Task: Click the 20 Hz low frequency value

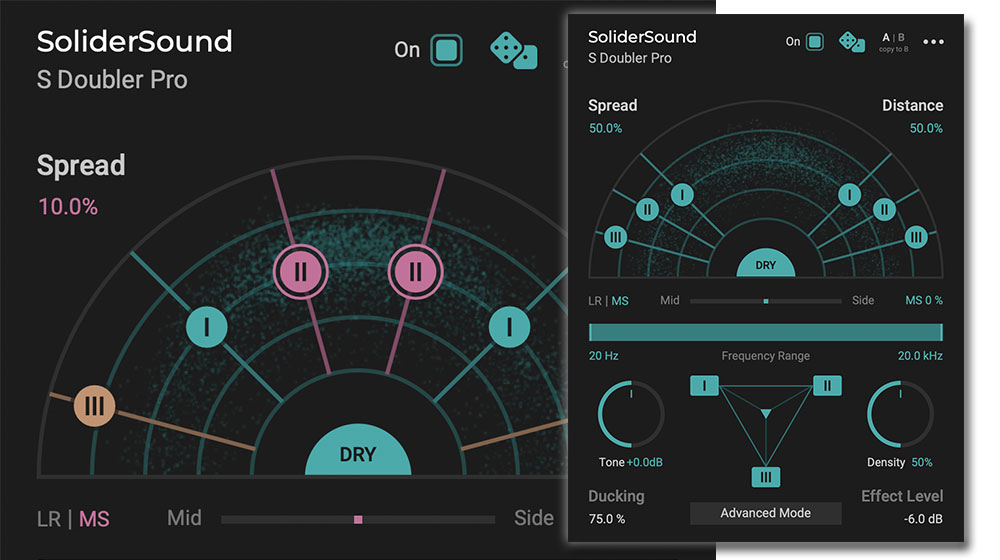Action: point(603,356)
